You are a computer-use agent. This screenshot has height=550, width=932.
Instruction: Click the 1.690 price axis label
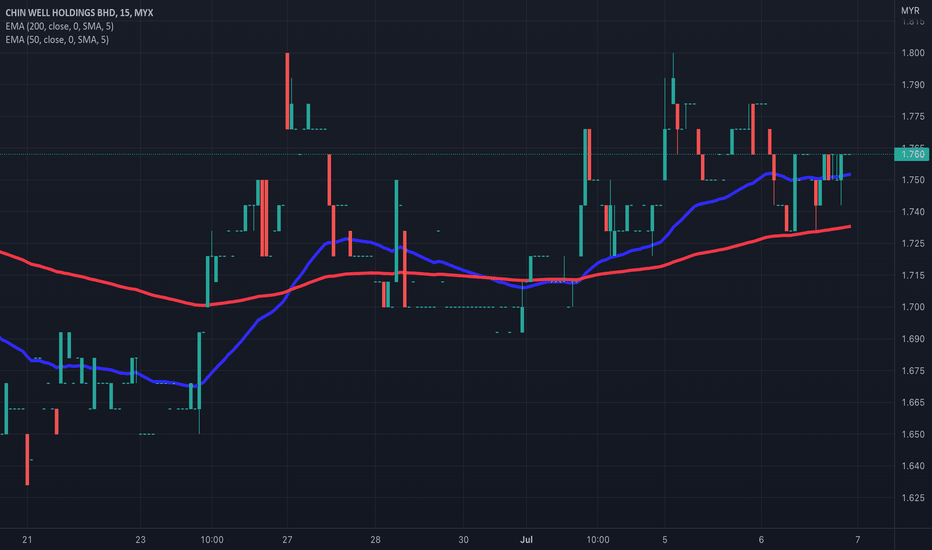point(913,339)
